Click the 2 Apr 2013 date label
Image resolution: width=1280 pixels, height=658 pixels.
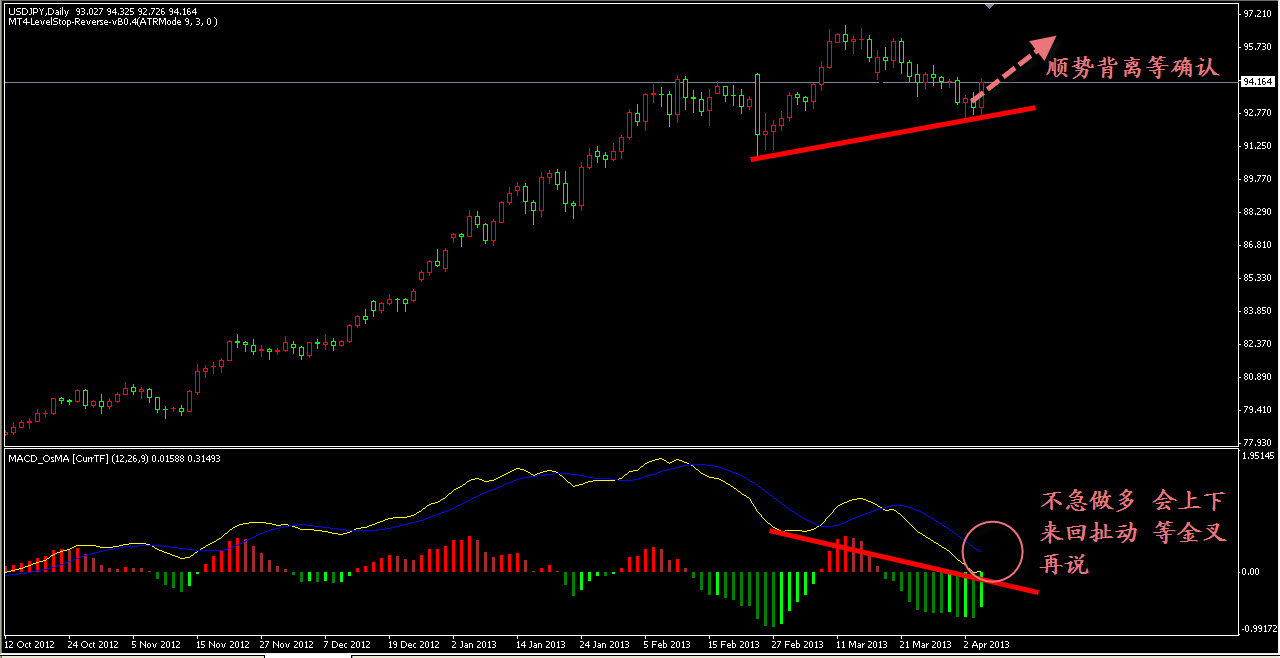(987, 645)
